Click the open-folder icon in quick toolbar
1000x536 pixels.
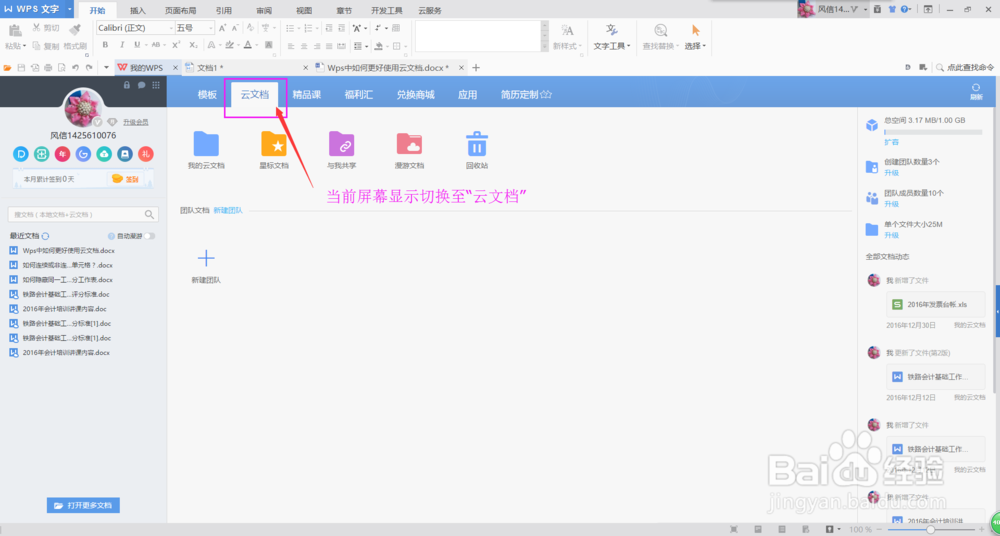click(8, 68)
